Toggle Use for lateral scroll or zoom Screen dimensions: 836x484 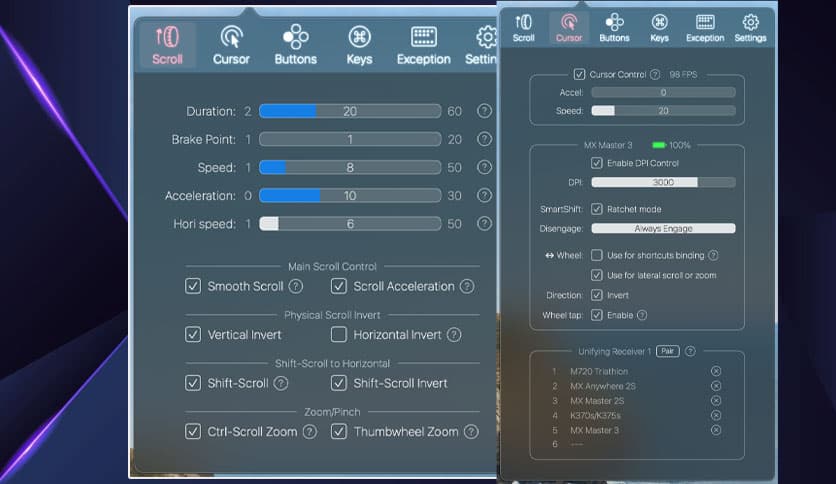click(x=597, y=276)
